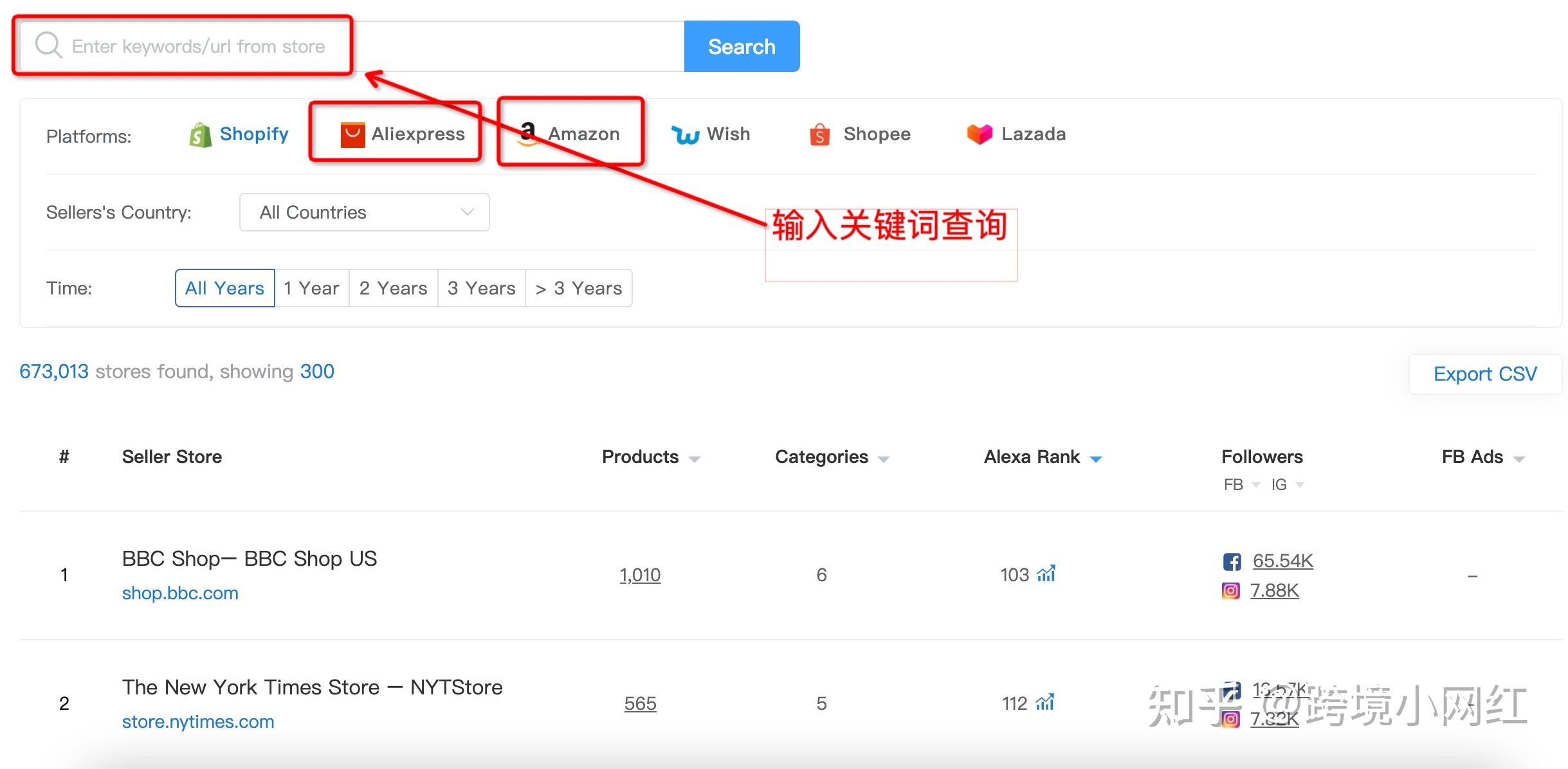Select the > 3 Years time filter
Screen dimensions: 1568x769
click(579, 288)
